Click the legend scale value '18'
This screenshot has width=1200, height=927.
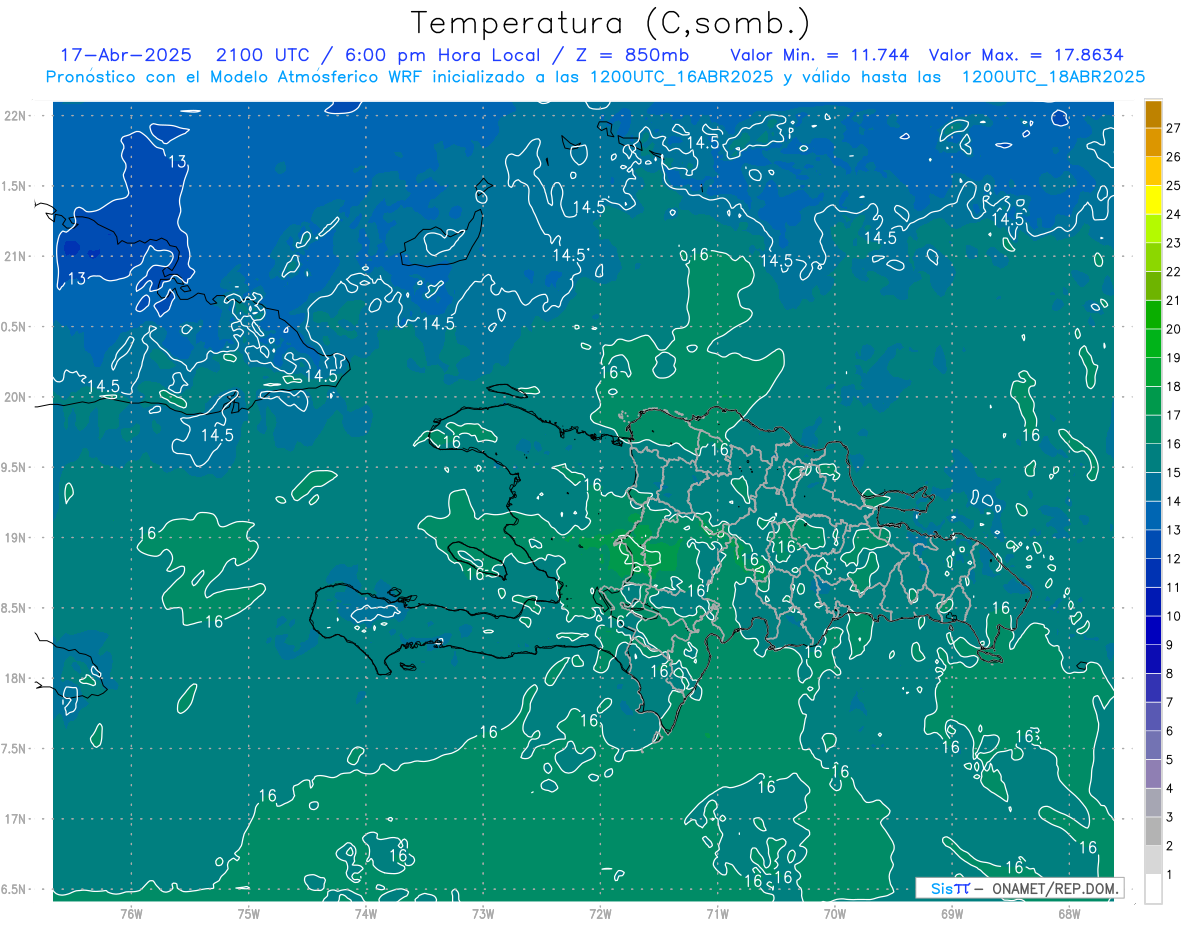coord(1173,387)
